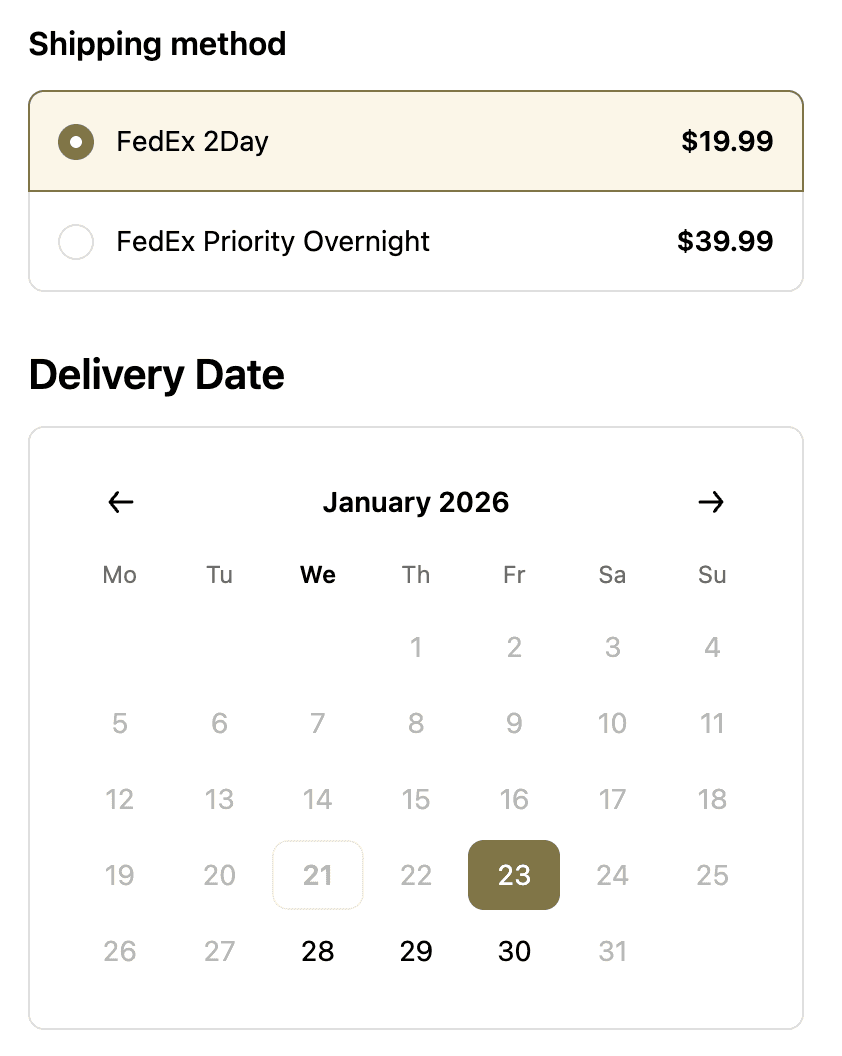Click the $19.99 price label

pos(727,142)
